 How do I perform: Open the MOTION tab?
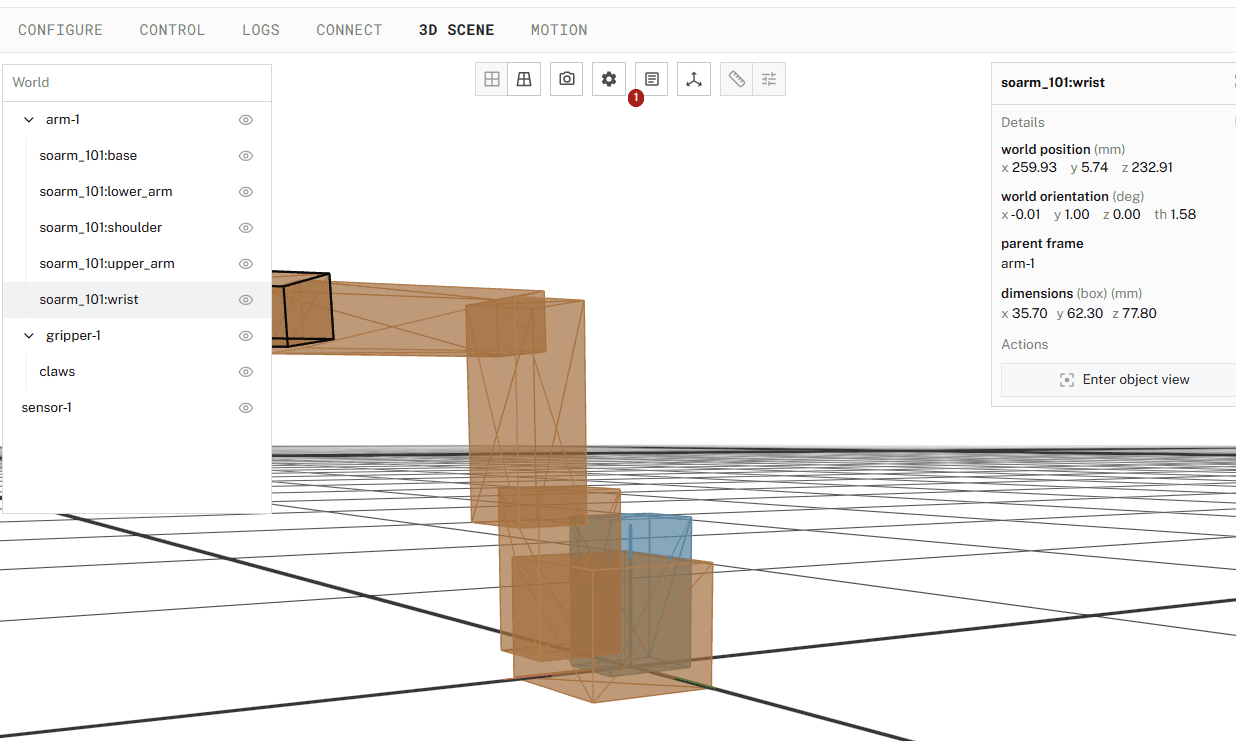click(x=559, y=30)
